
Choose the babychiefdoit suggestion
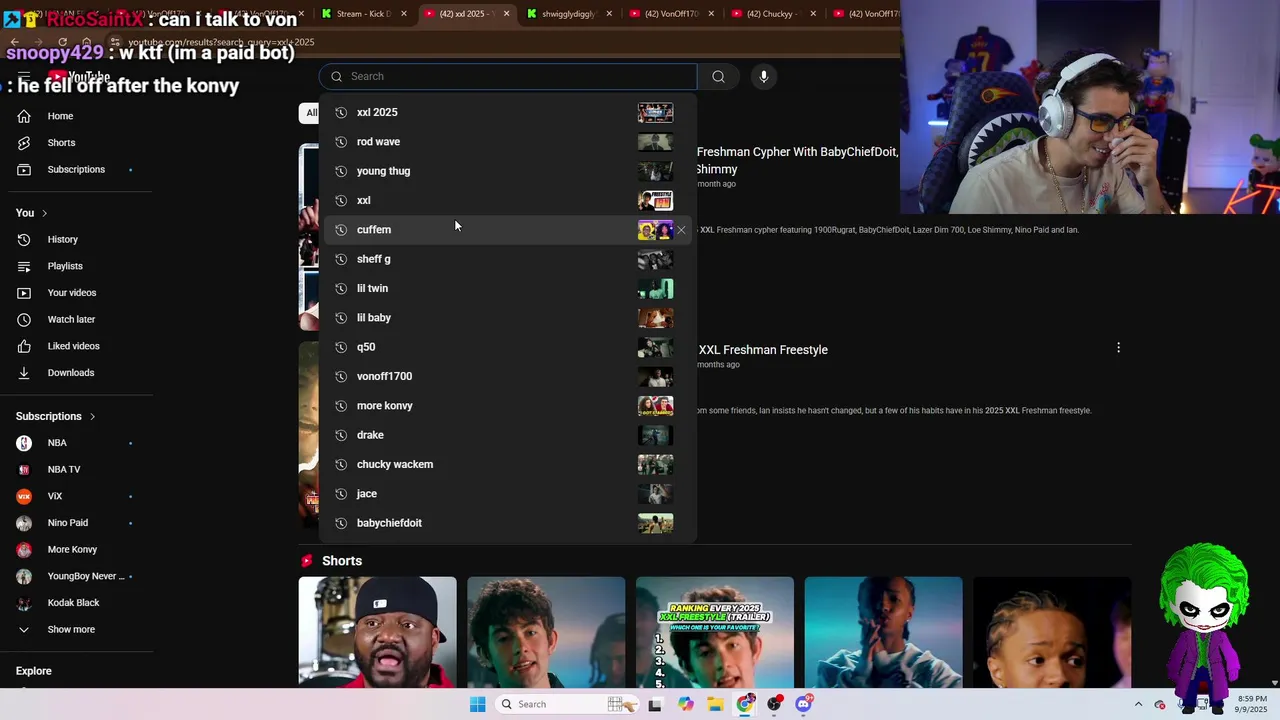pos(507,523)
